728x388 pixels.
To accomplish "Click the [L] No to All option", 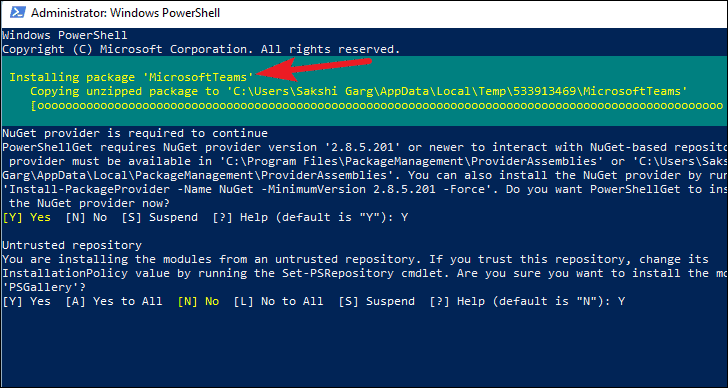I will pyautogui.click(x=279, y=301).
